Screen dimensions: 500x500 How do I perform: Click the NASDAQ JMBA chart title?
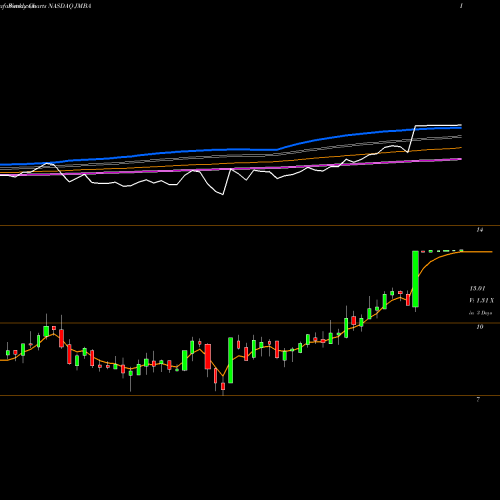pos(70,6)
